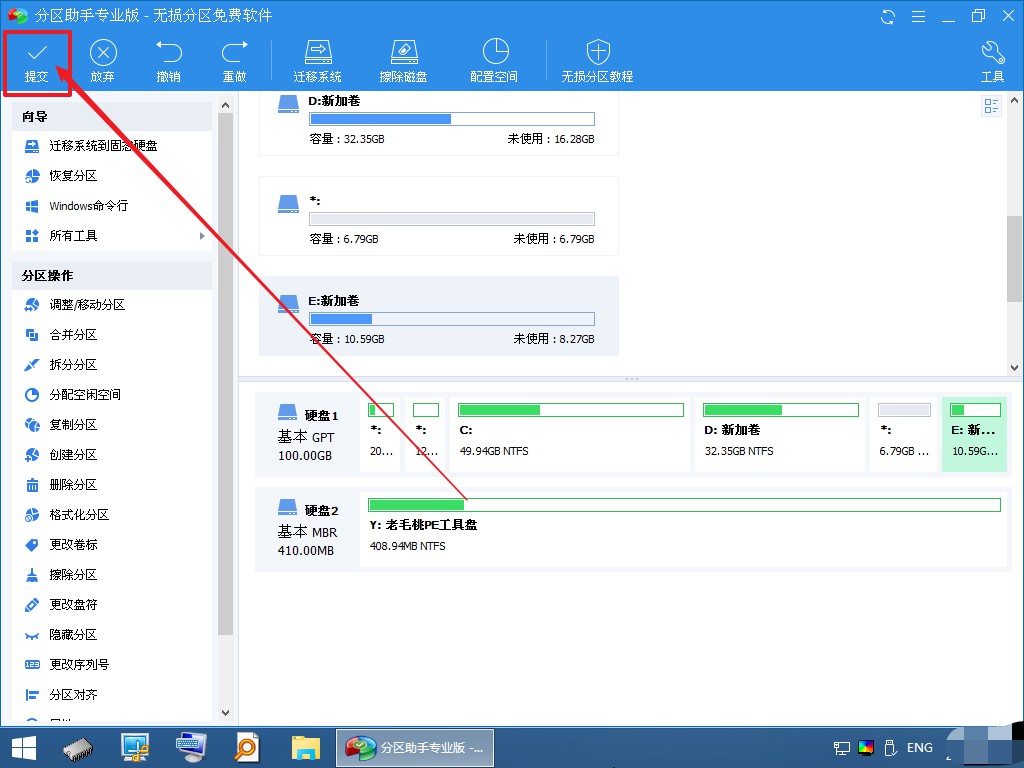This screenshot has height=768, width=1024.
Task: Select E: 10.59G block in disk map
Action: click(x=974, y=434)
